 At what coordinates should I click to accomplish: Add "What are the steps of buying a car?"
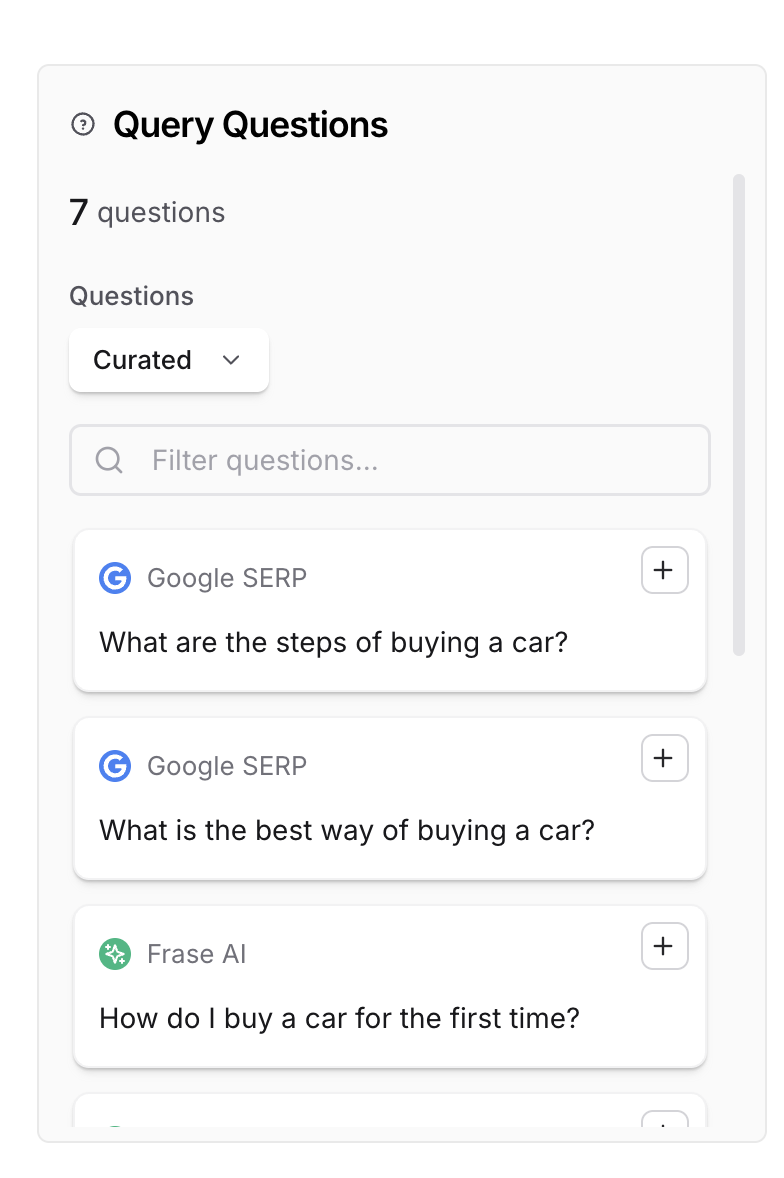click(x=664, y=570)
